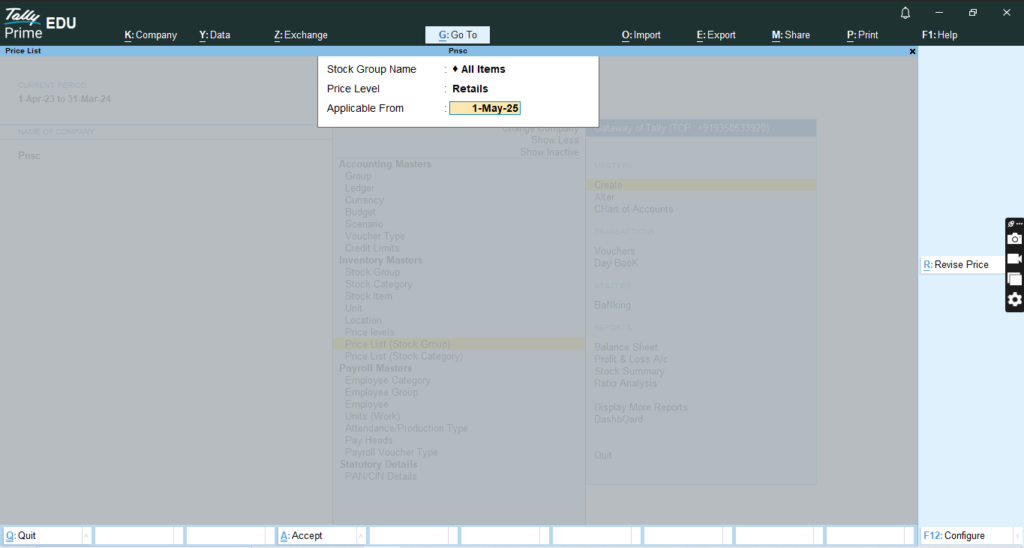Open the Y: Data menu
Image resolution: width=1024 pixels, height=548 pixels.
pyautogui.click(x=215, y=35)
